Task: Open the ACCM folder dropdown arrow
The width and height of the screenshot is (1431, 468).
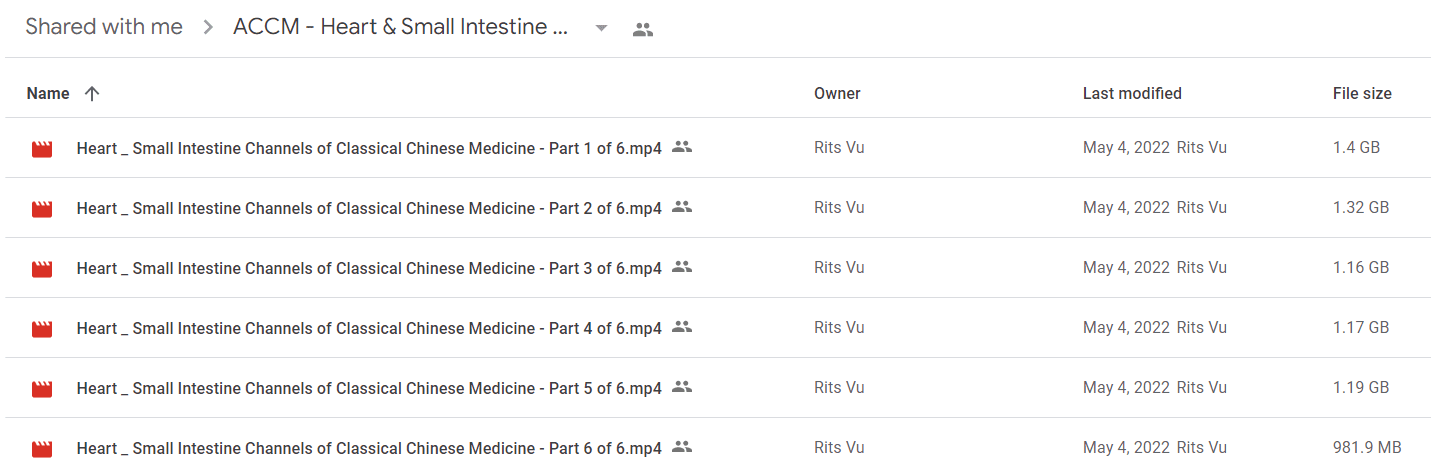Action: point(601,28)
